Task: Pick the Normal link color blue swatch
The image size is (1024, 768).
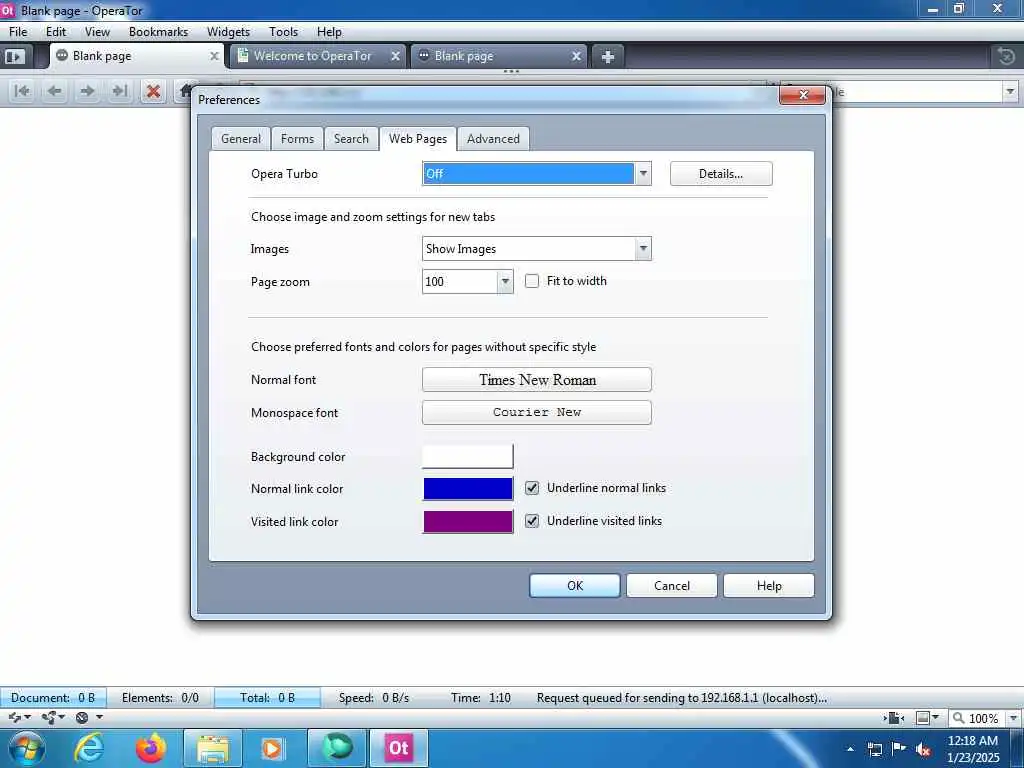Action: click(468, 488)
